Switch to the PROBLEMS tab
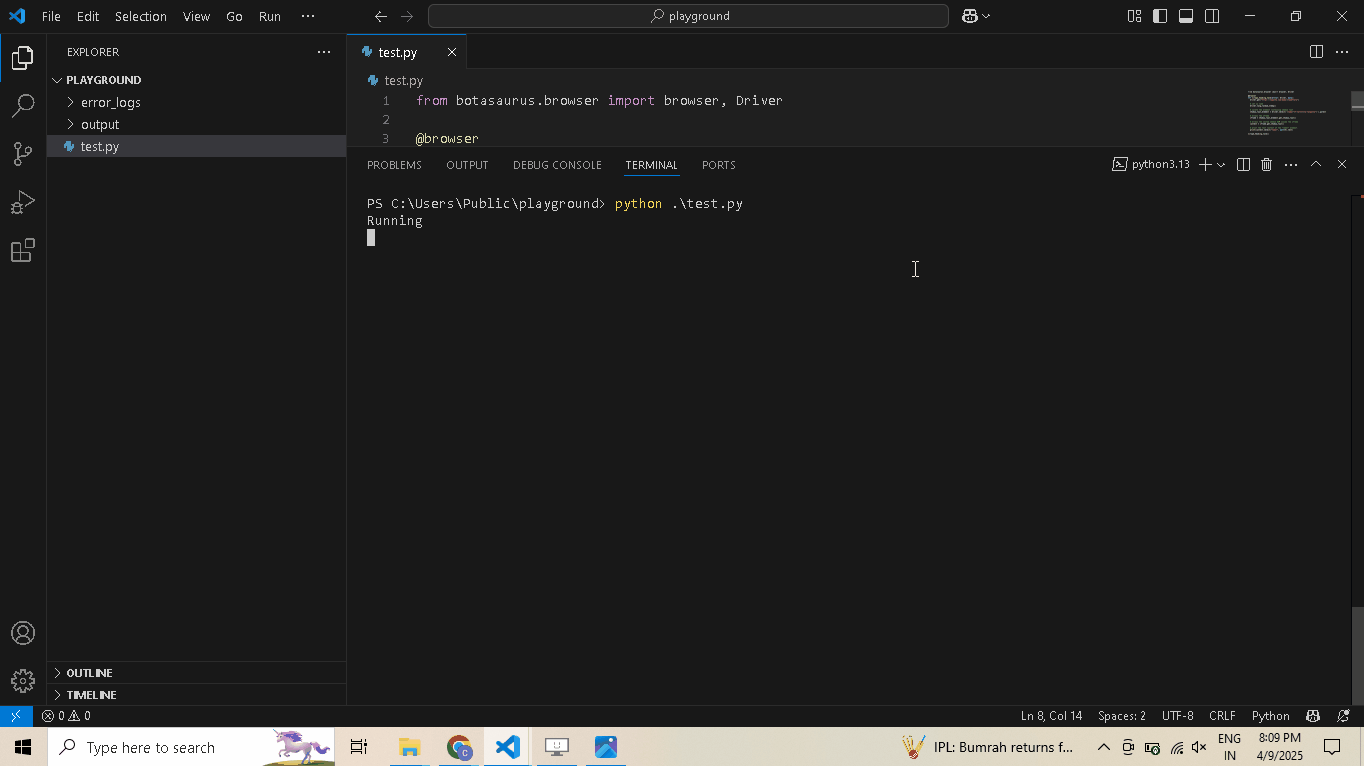1364x766 pixels. tap(394, 164)
